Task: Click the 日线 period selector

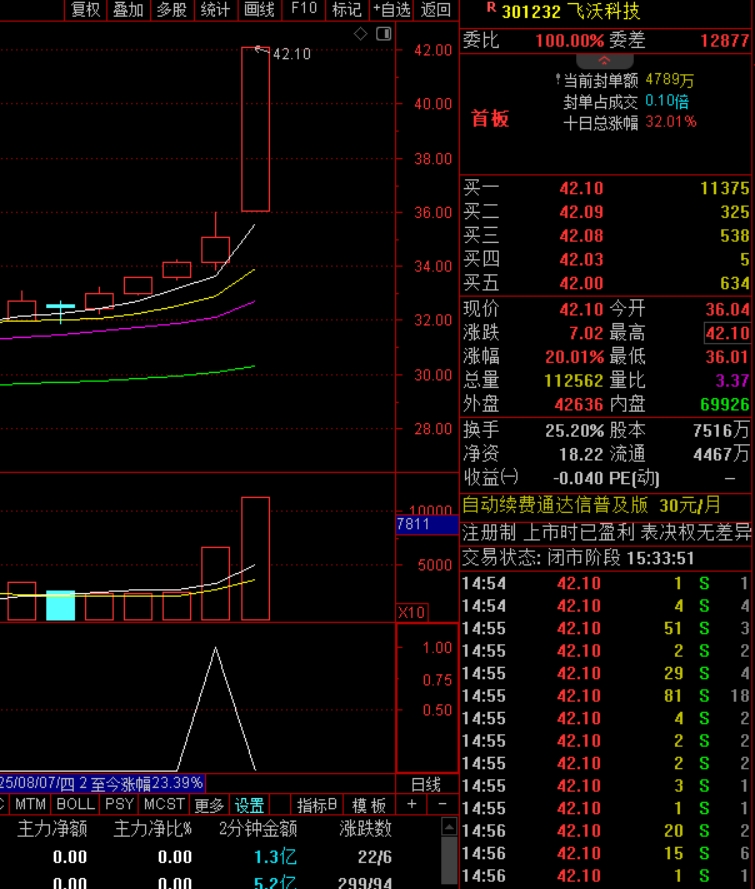Action: tap(426, 785)
